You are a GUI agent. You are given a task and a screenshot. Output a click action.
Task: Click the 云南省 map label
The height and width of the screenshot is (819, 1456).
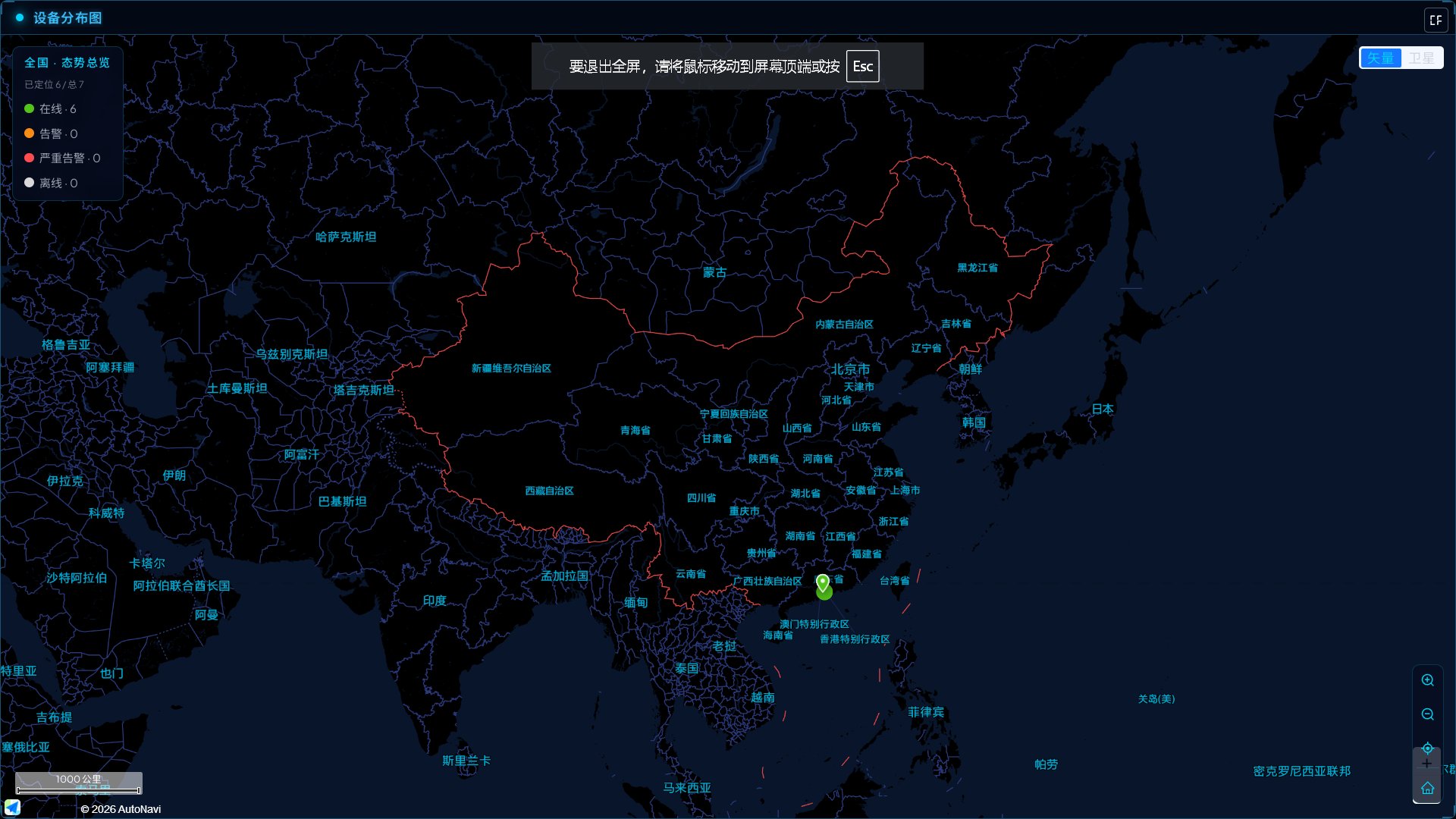click(x=691, y=574)
